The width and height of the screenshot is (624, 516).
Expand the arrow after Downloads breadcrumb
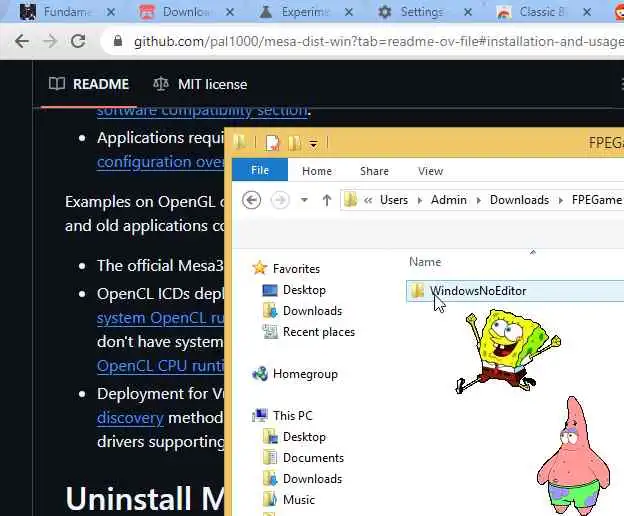click(561, 200)
